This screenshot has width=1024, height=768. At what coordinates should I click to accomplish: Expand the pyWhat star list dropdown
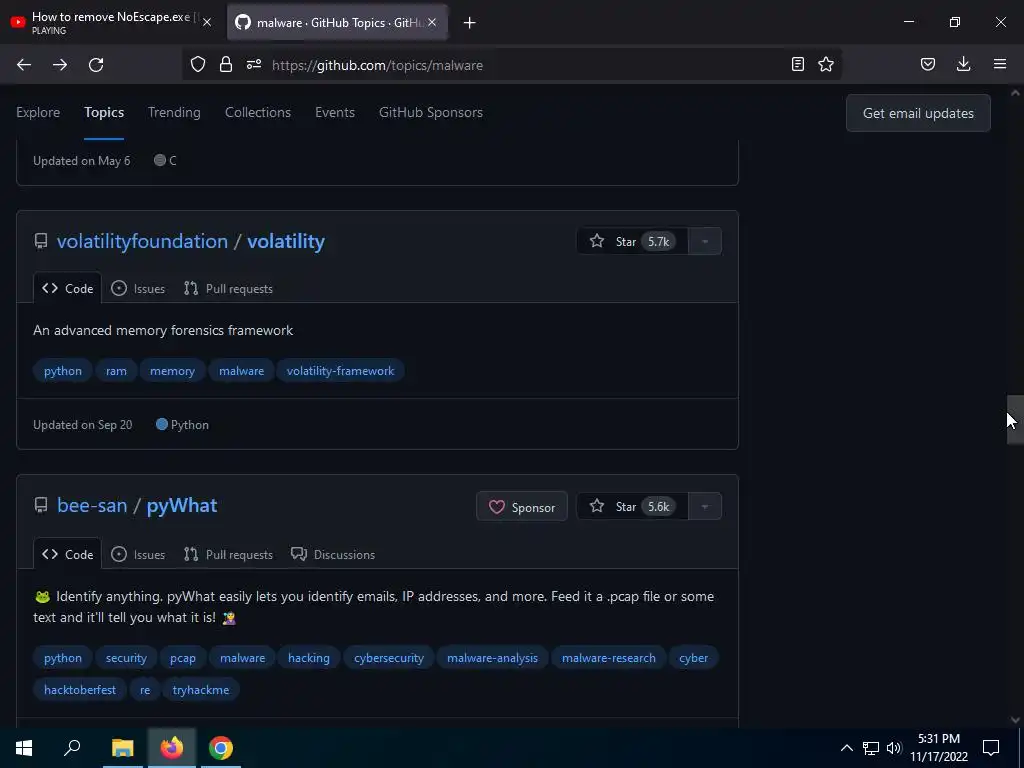point(705,507)
